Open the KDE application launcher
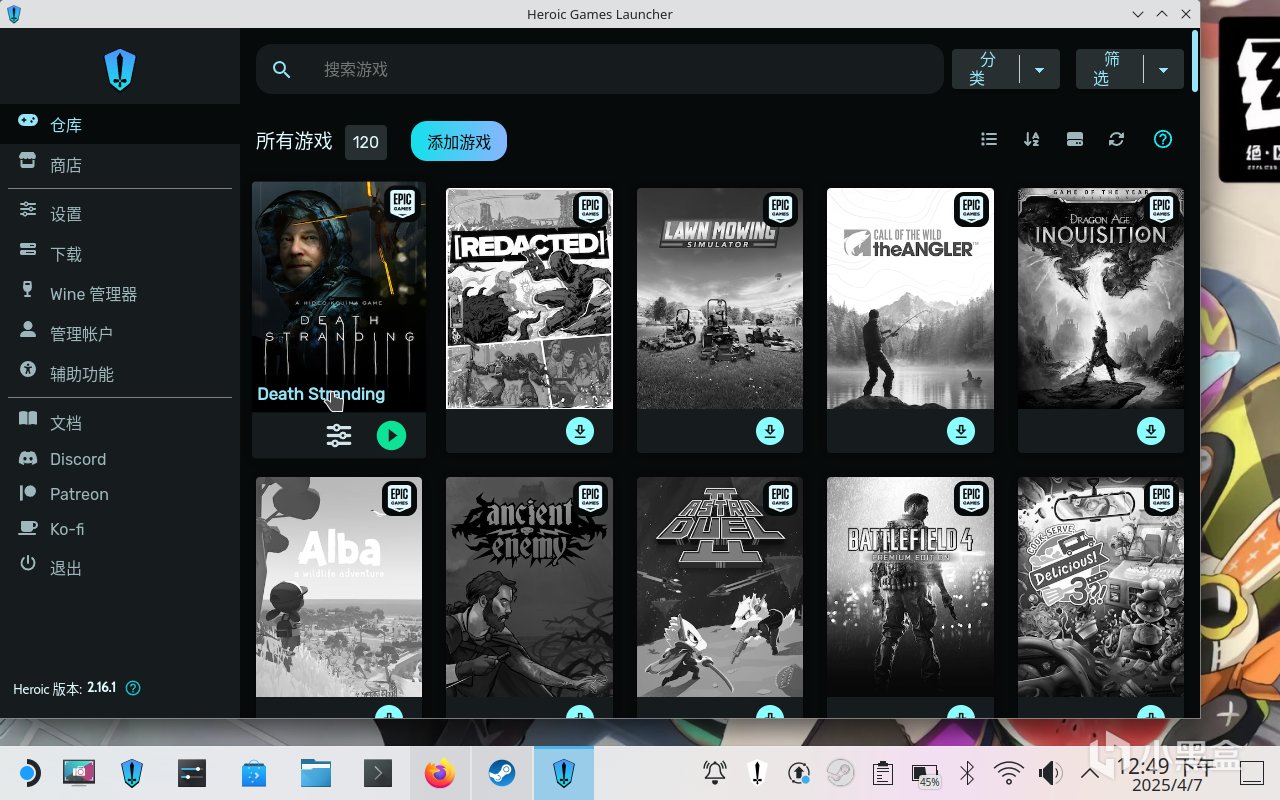The width and height of the screenshot is (1280, 800). (x=28, y=773)
